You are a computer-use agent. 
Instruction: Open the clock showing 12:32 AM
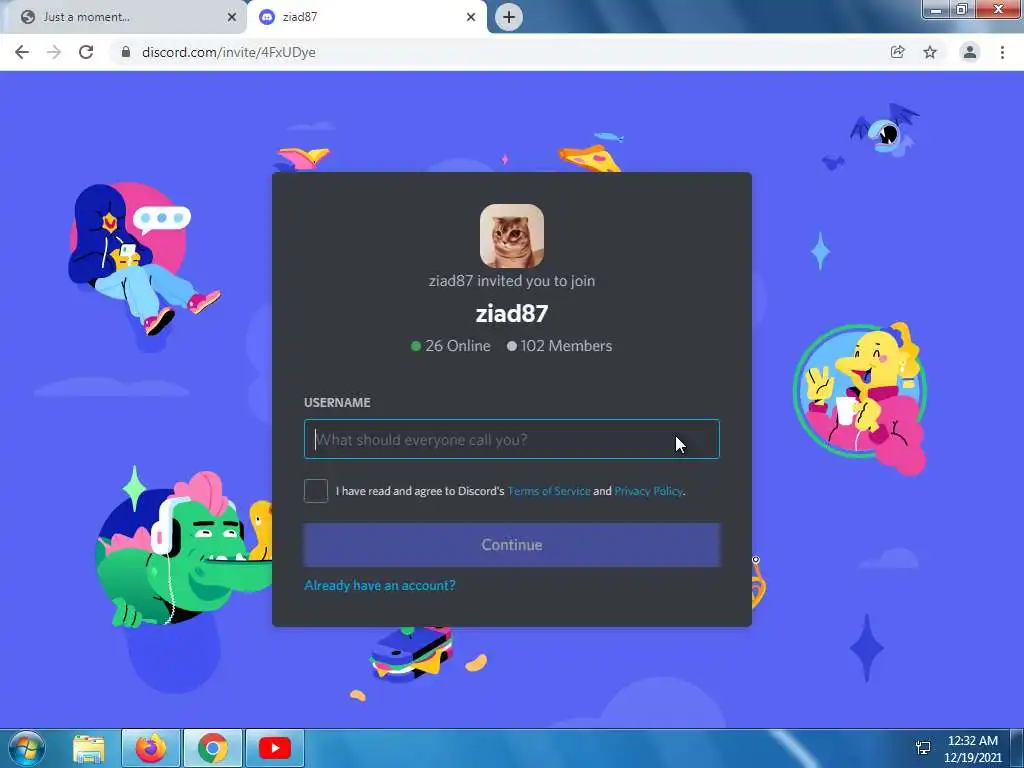pyautogui.click(x=972, y=749)
